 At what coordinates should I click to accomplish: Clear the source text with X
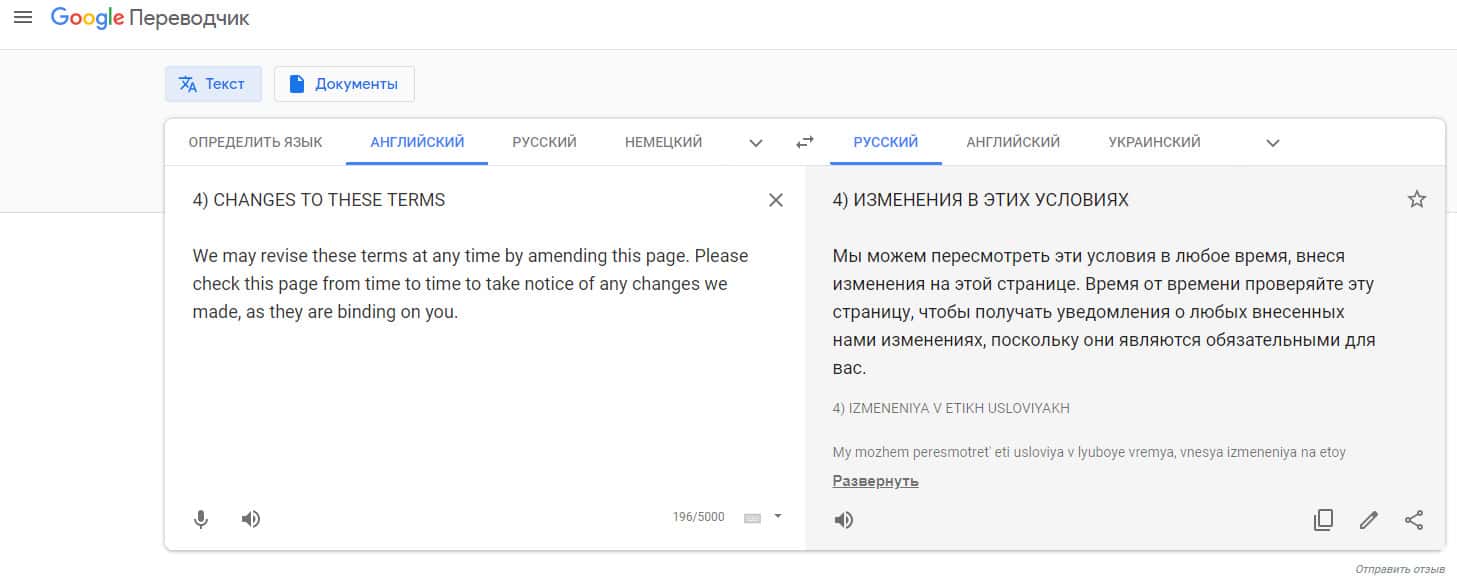pyautogui.click(x=775, y=200)
